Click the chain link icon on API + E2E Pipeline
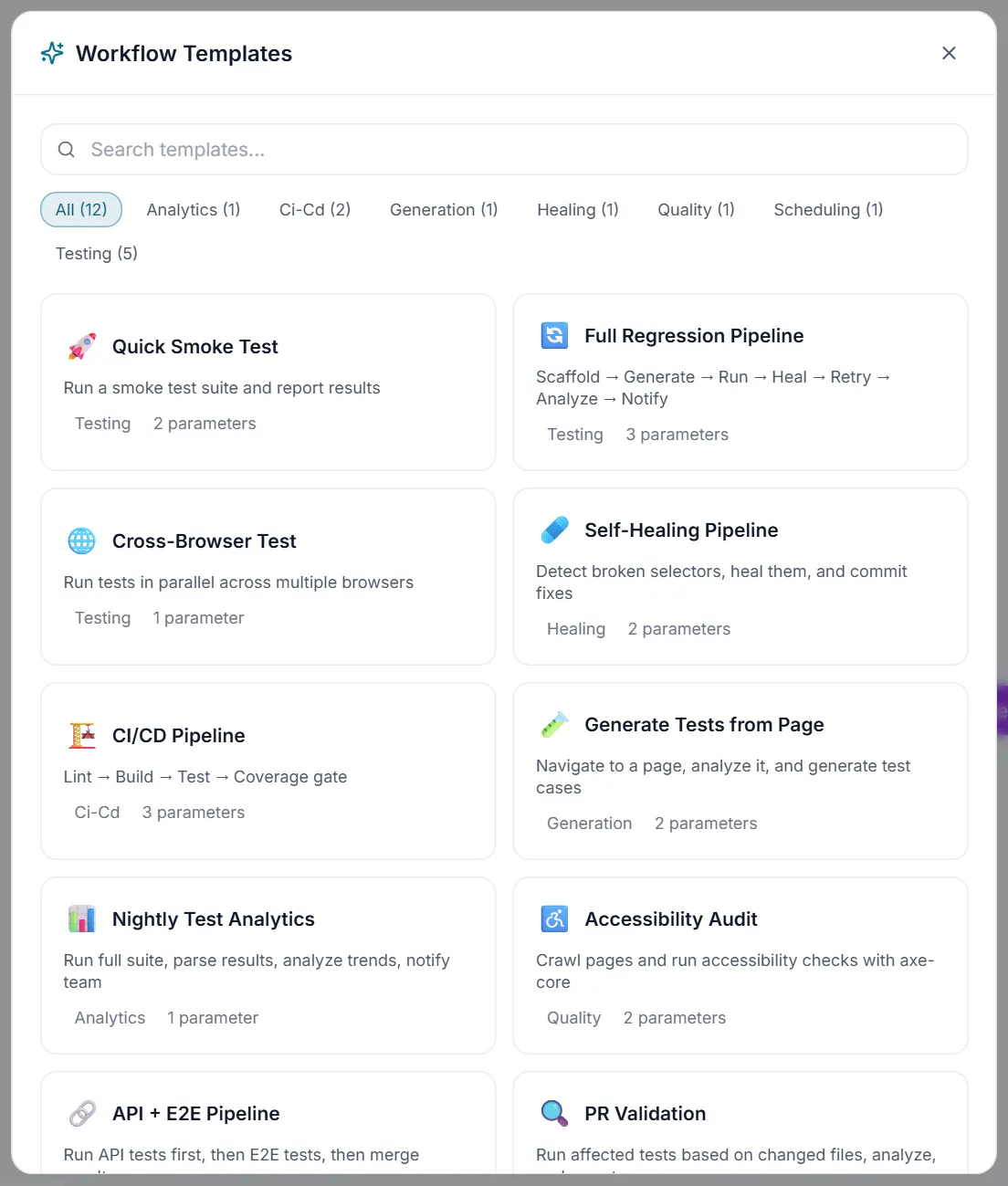Screen dimensions: 1008x1186 click(82, 1114)
